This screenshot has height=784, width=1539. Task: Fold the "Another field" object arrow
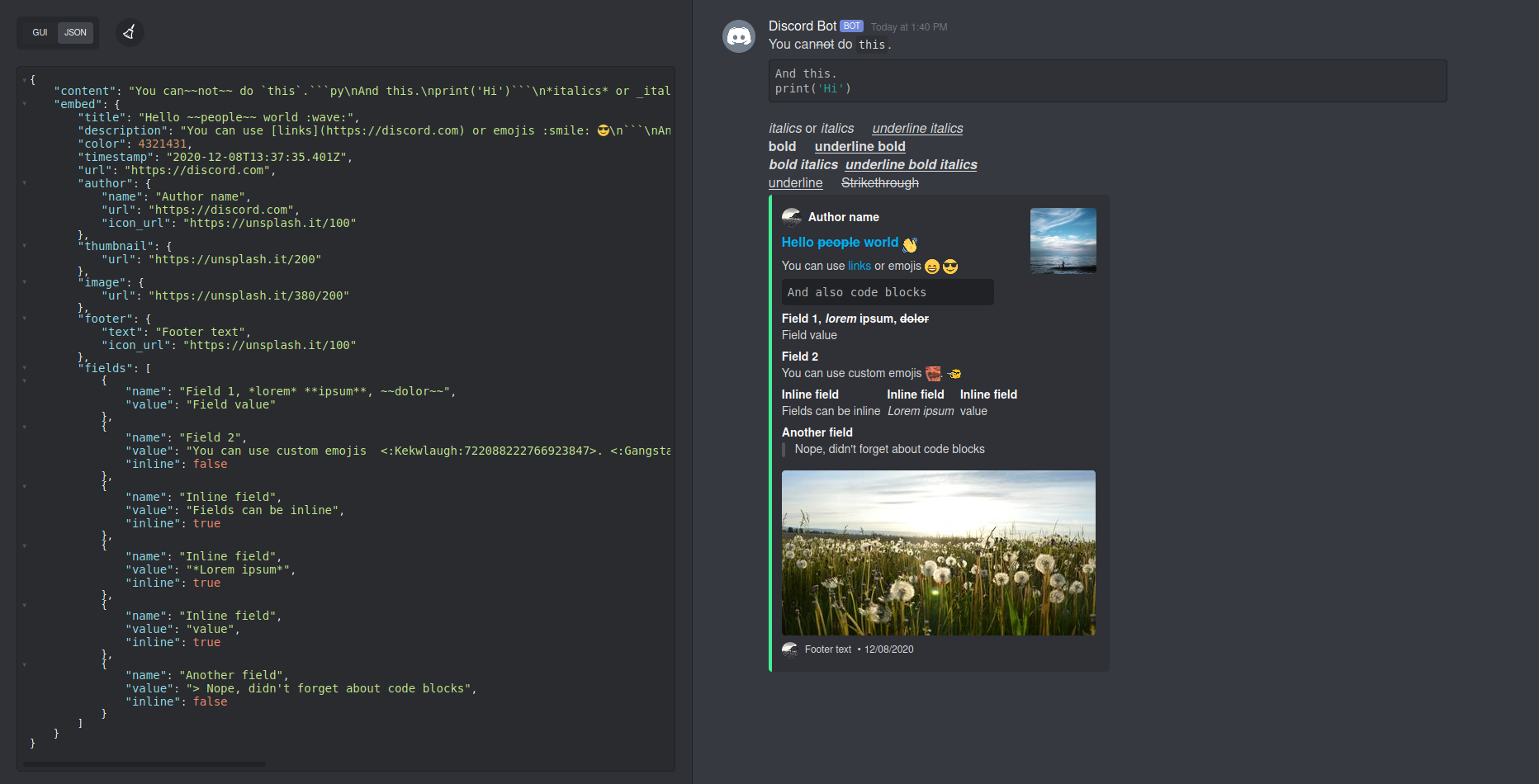[25, 665]
